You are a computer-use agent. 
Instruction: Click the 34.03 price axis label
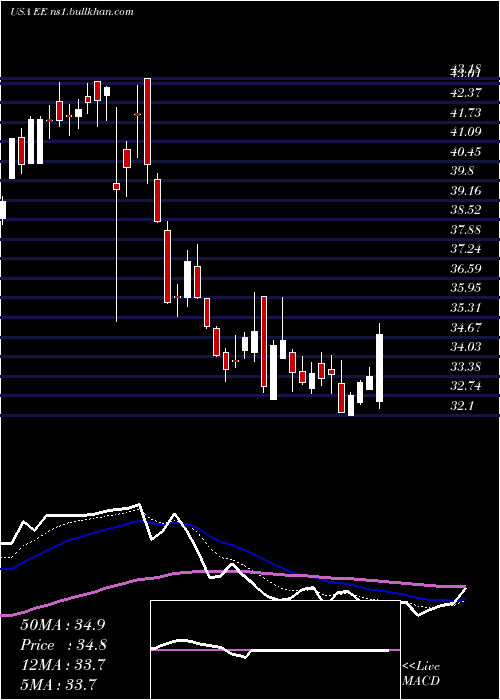tap(466, 346)
